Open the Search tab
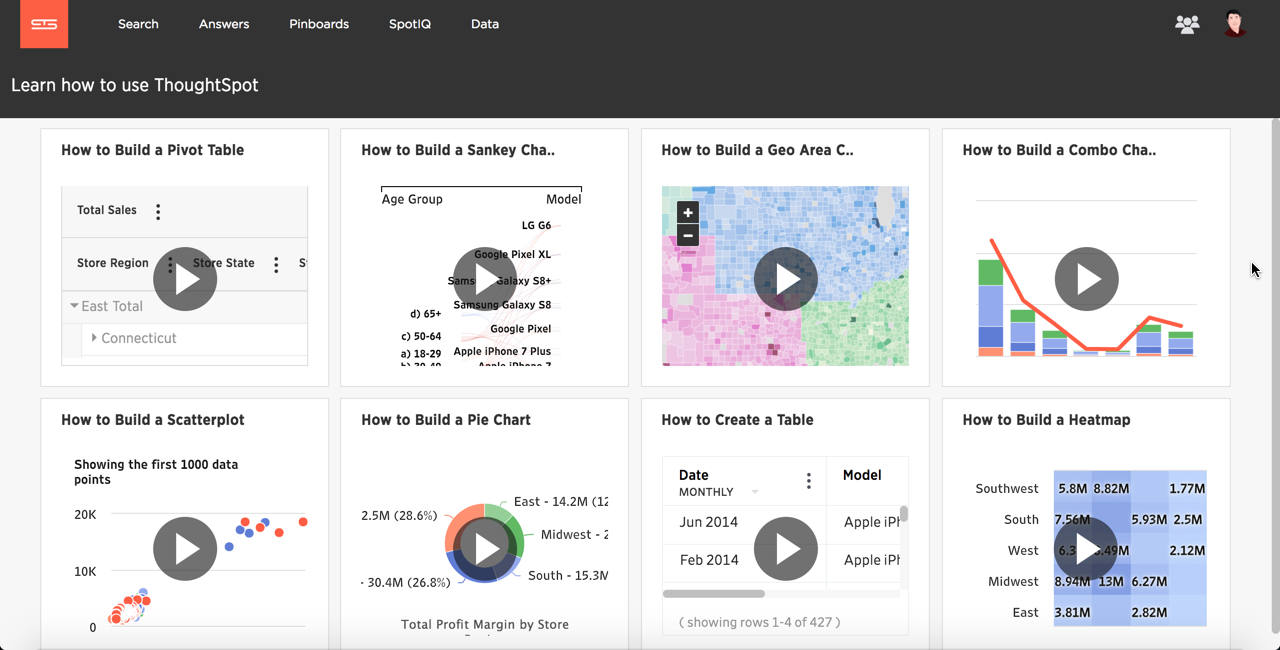 point(138,24)
